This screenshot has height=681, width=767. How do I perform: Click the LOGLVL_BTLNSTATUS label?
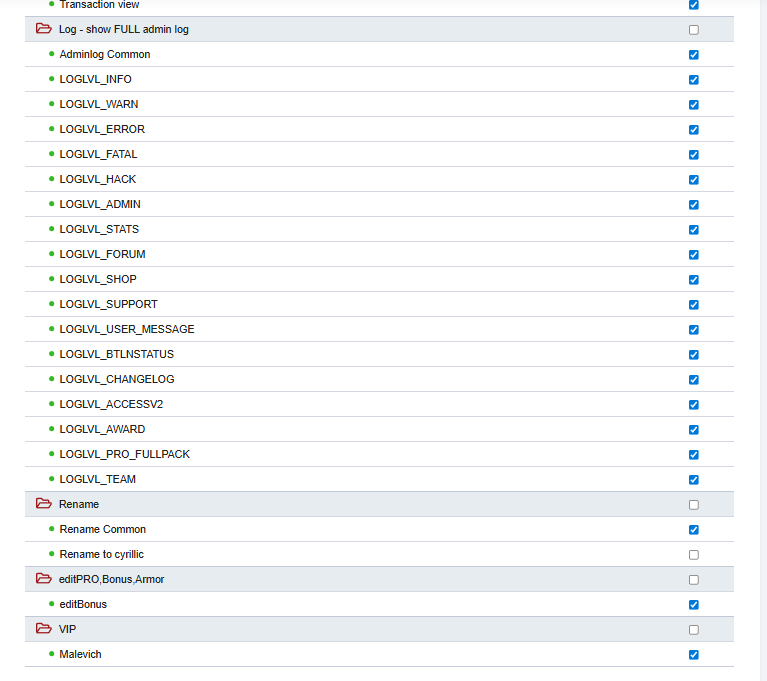click(x=116, y=354)
